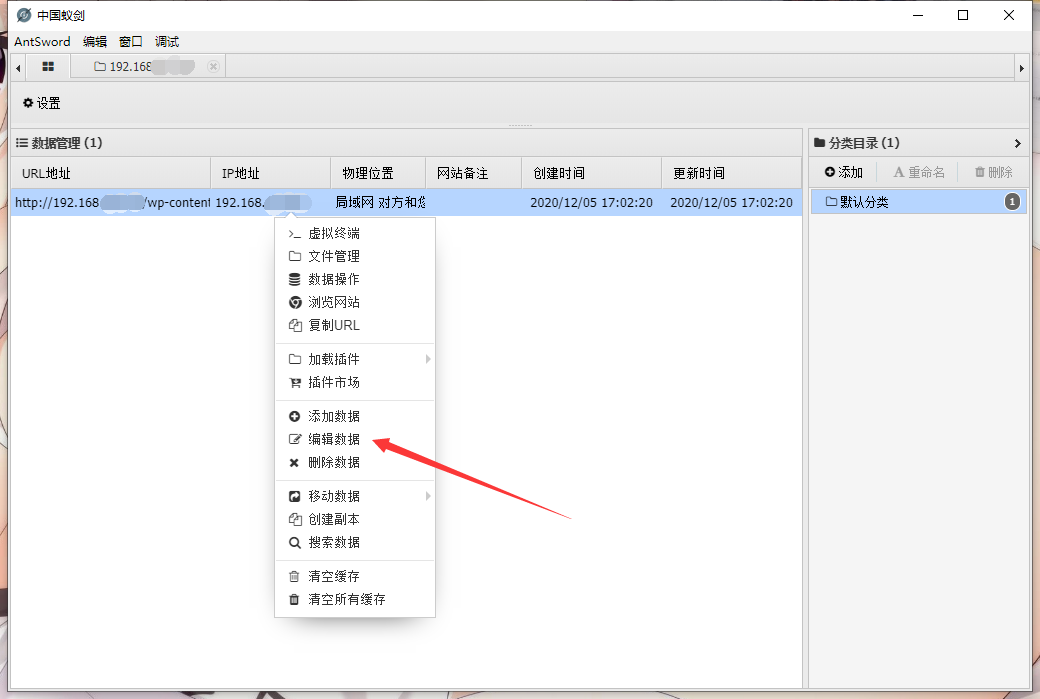Click the 移动数据 share icon
This screenshot has height=699, width=1040.
point(294,496)
